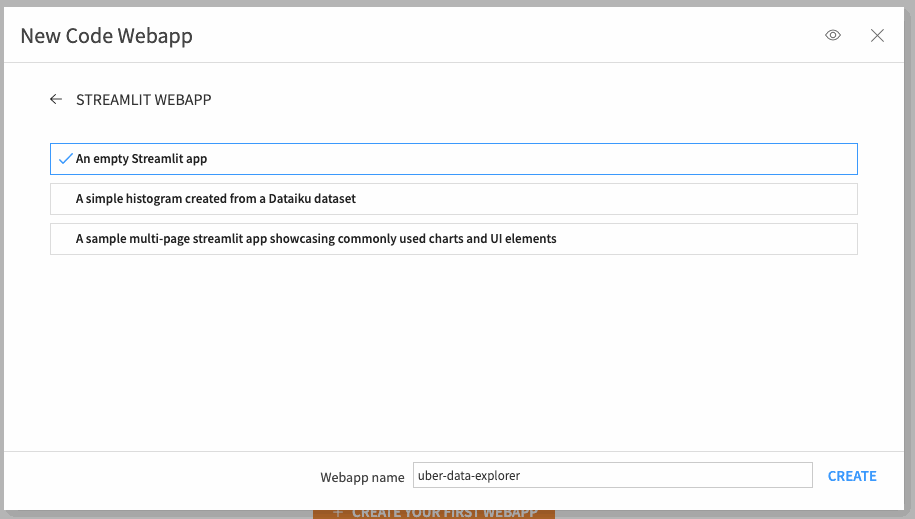915x519 pixels.
Task: Click the 'New Code Webapp' dialog title
Action: pyautogui.click(x=106, y=36)
